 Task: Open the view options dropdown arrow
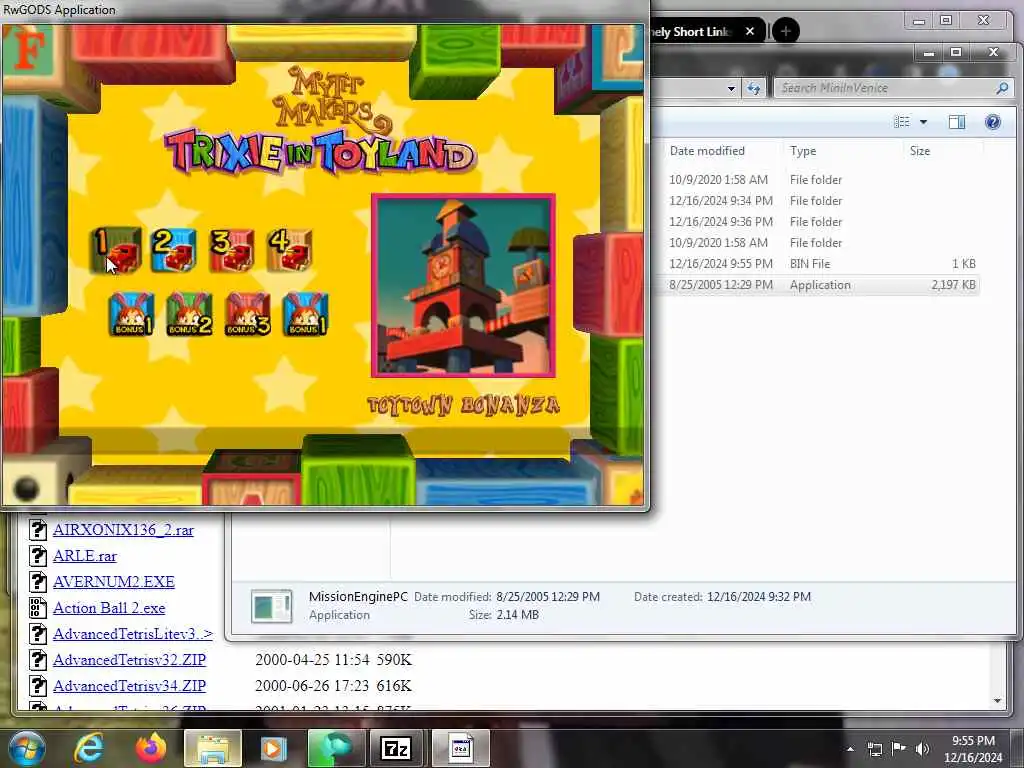[923, 122]
